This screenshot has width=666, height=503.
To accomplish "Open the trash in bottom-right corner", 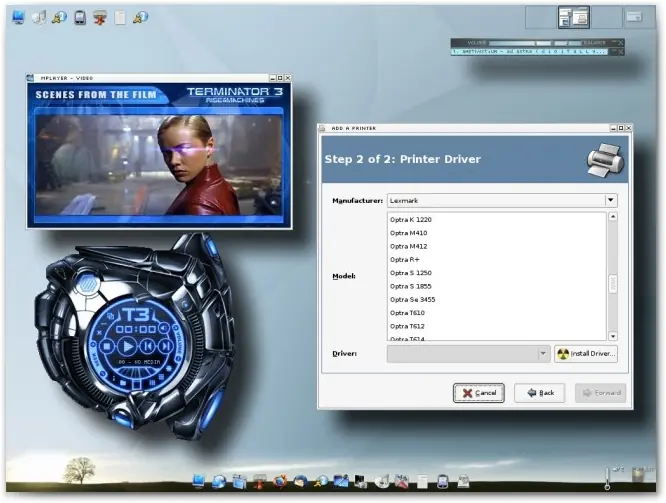I will click(x=638, y=475).
